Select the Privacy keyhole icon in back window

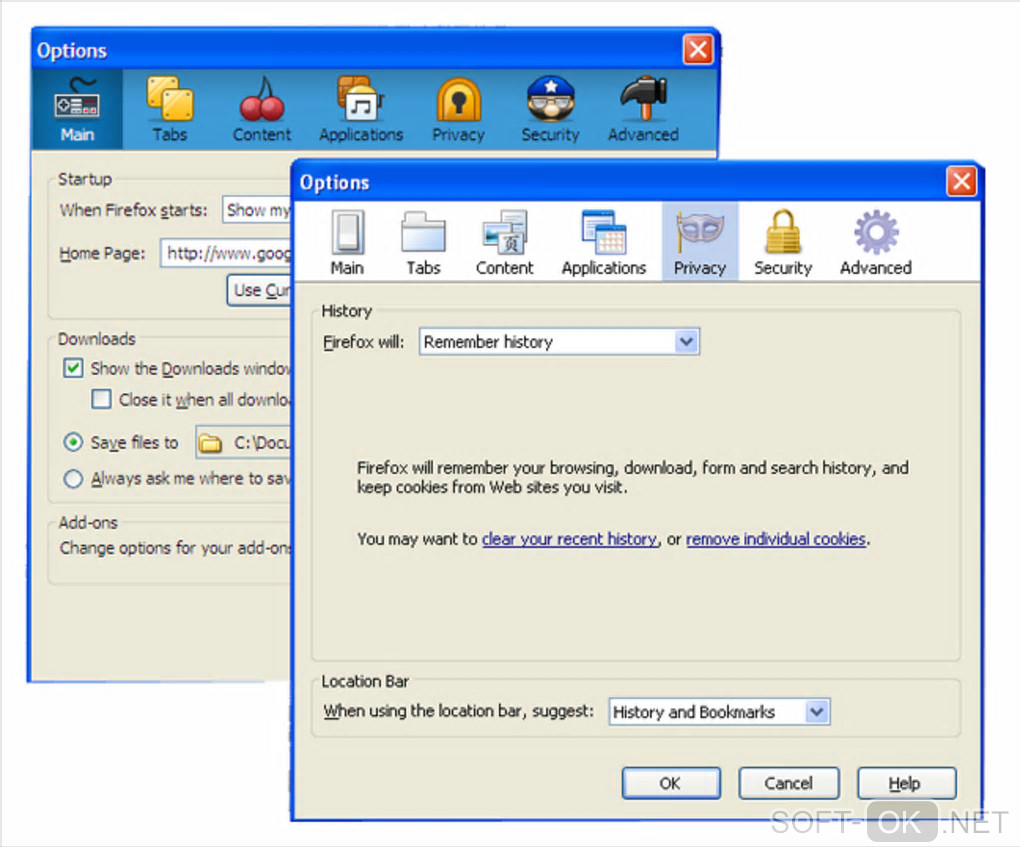459,100
